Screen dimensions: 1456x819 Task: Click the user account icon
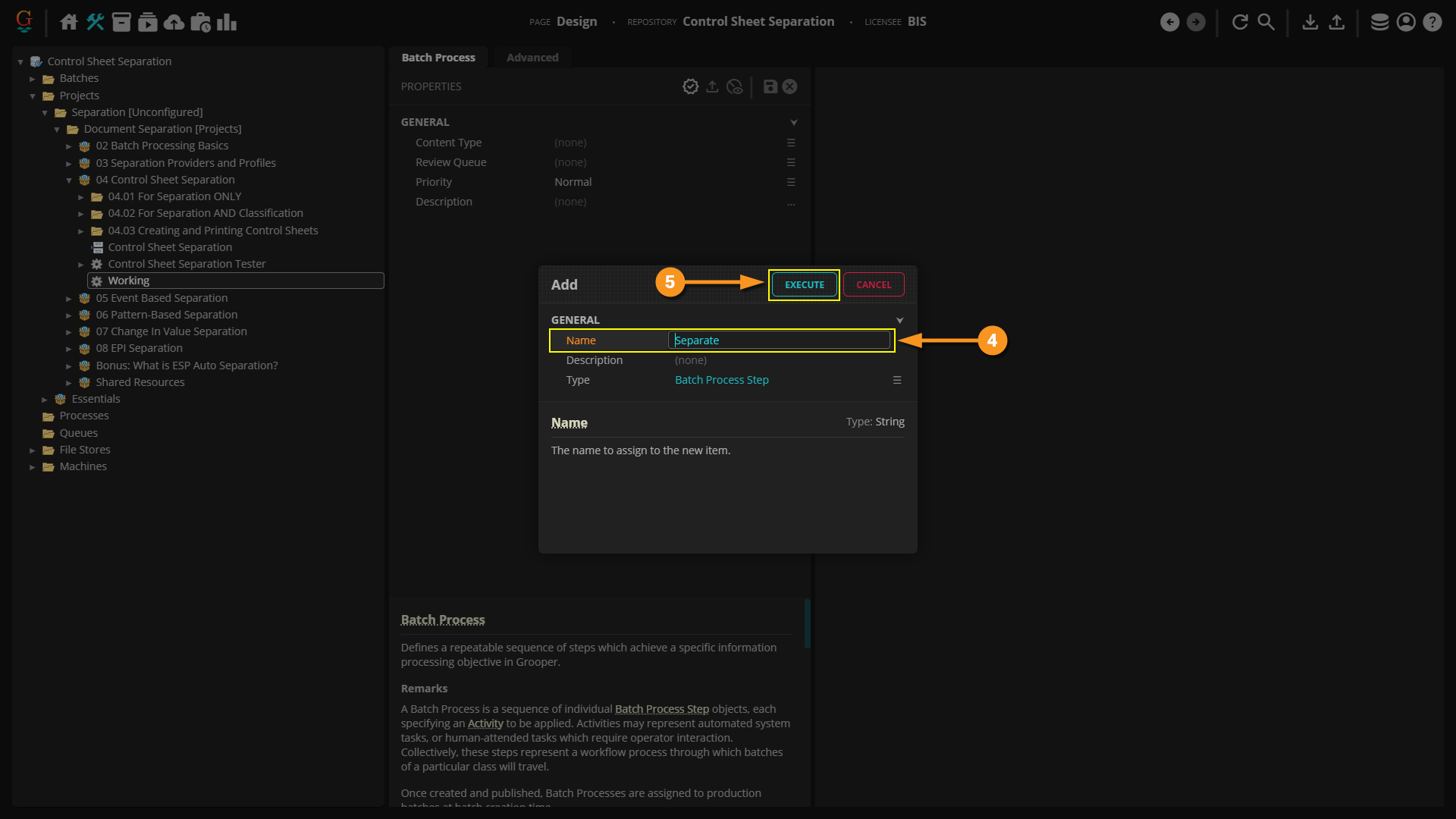tap(1406, 22)
